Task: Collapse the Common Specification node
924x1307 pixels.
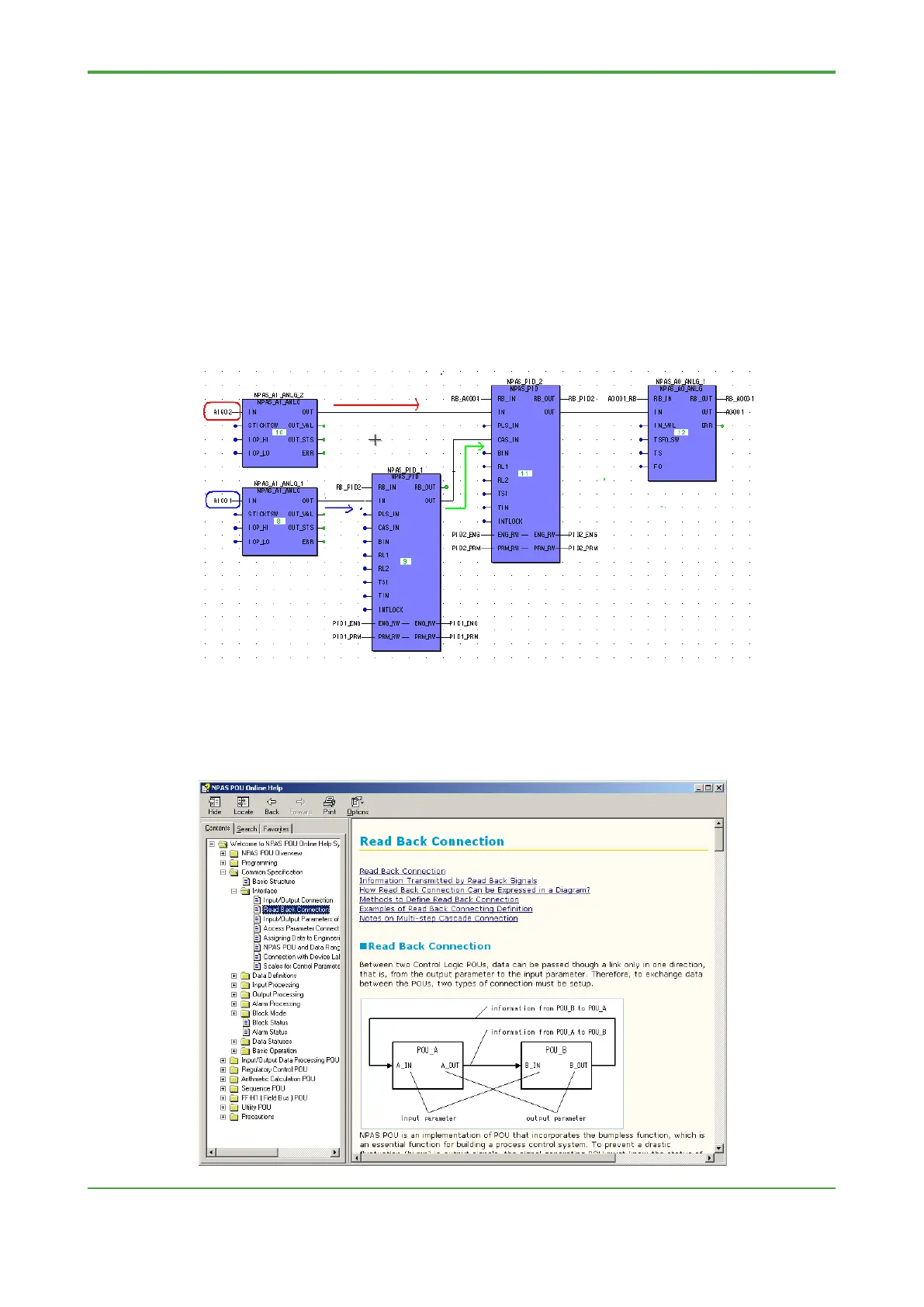Action: tap(223, 872)
